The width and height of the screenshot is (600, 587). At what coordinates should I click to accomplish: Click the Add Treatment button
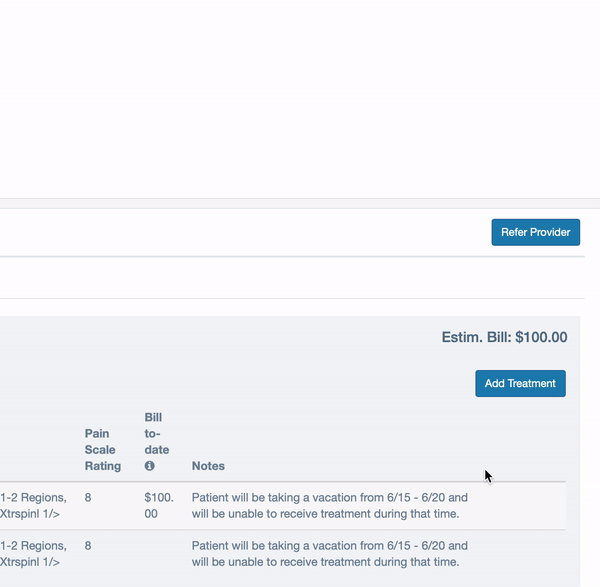tap(520, 383)
